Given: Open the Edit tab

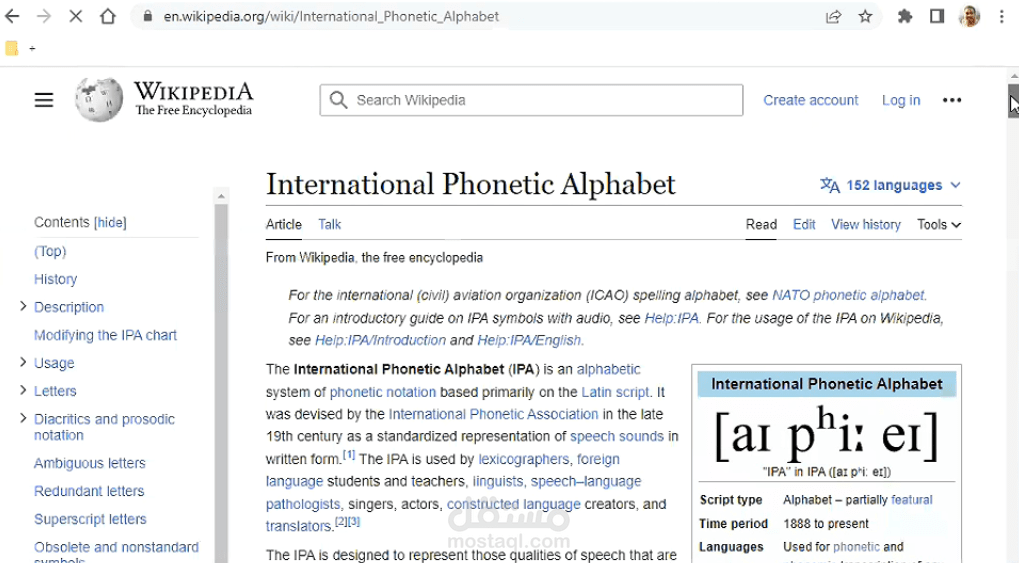Looking at the screenshot, I should tap(804, 224).
